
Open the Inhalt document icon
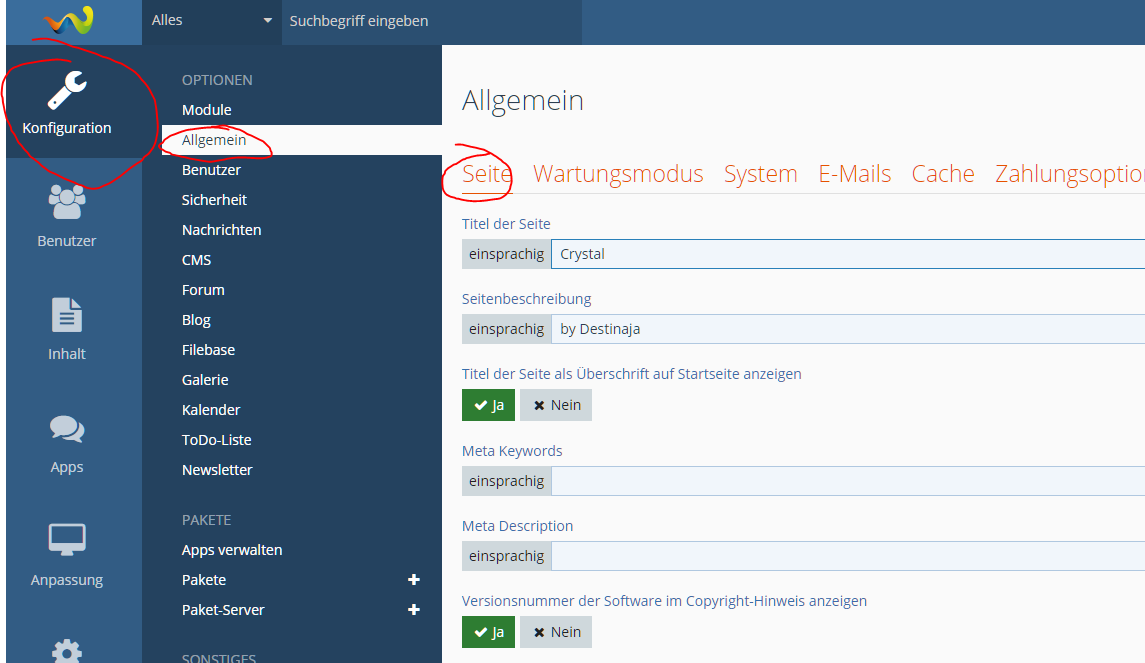(x=67, y=316)
